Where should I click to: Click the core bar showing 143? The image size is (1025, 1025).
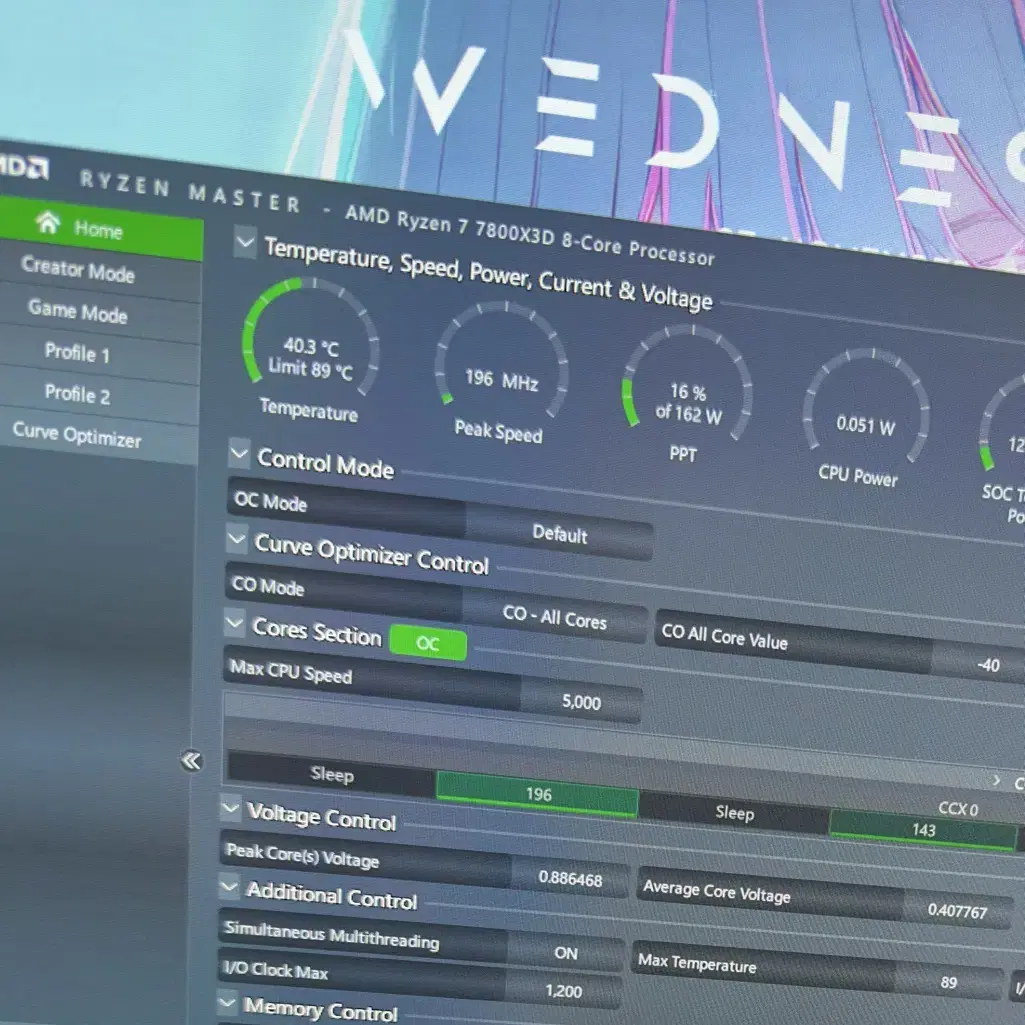(923, 830)
